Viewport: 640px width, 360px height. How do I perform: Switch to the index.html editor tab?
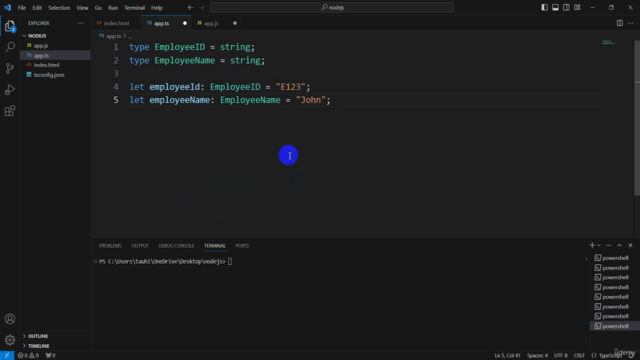pos(116,23)
